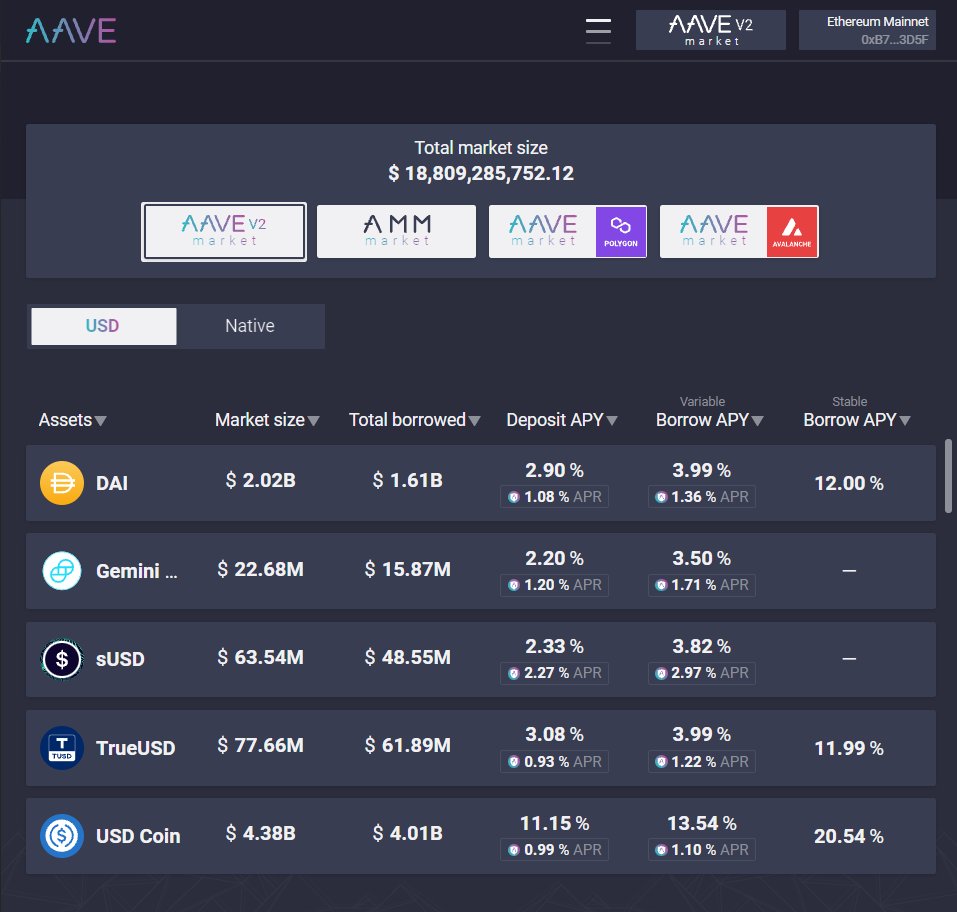Sort table by Market size
Image resolution: width=957 pixels, height=912 pixels.
[267, 420]
